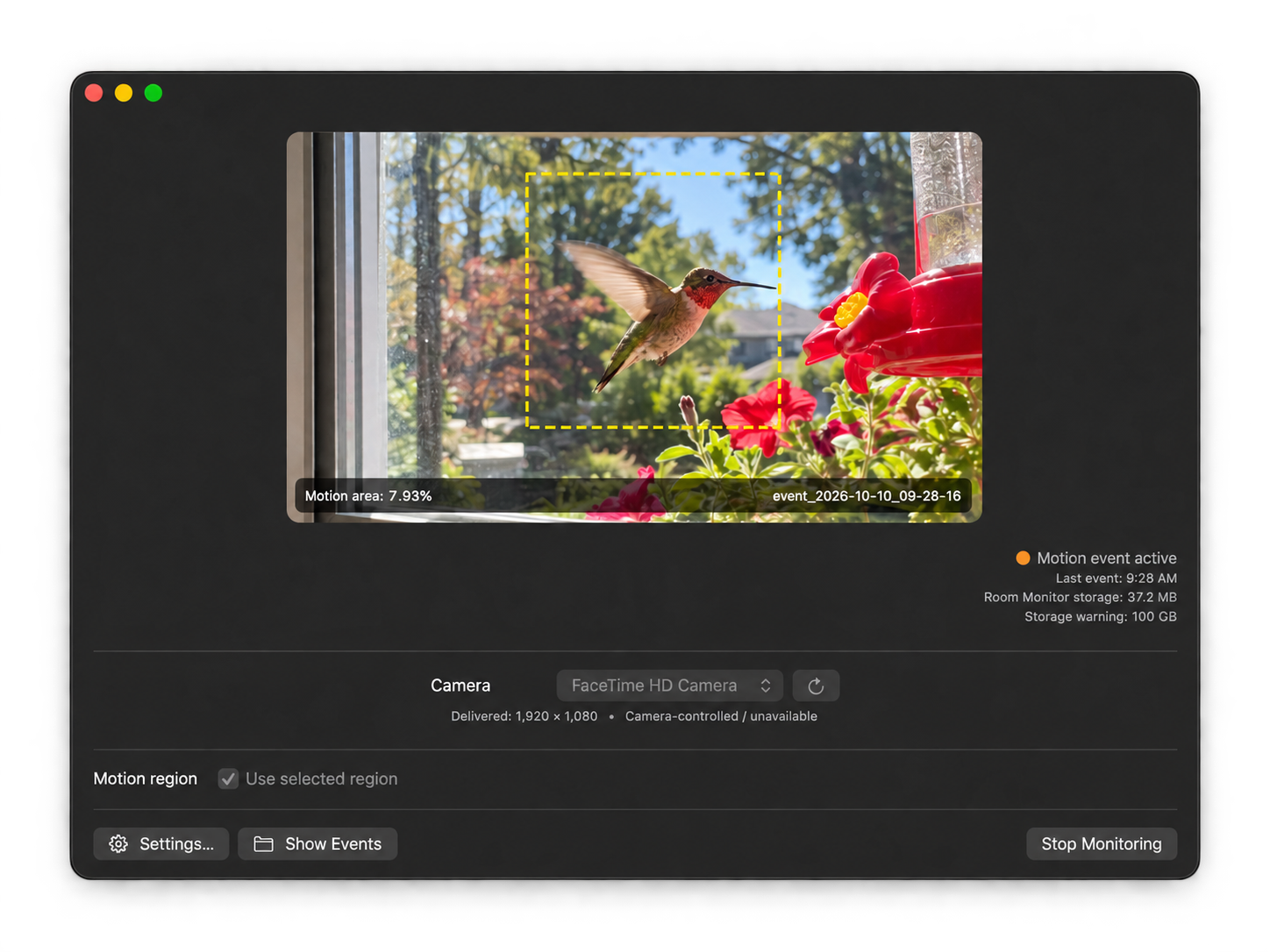Click the Camera-controlled / unavailable text
Viewport: 1270px width, 952px height.
pyautogui.click(x=721, y=716)
